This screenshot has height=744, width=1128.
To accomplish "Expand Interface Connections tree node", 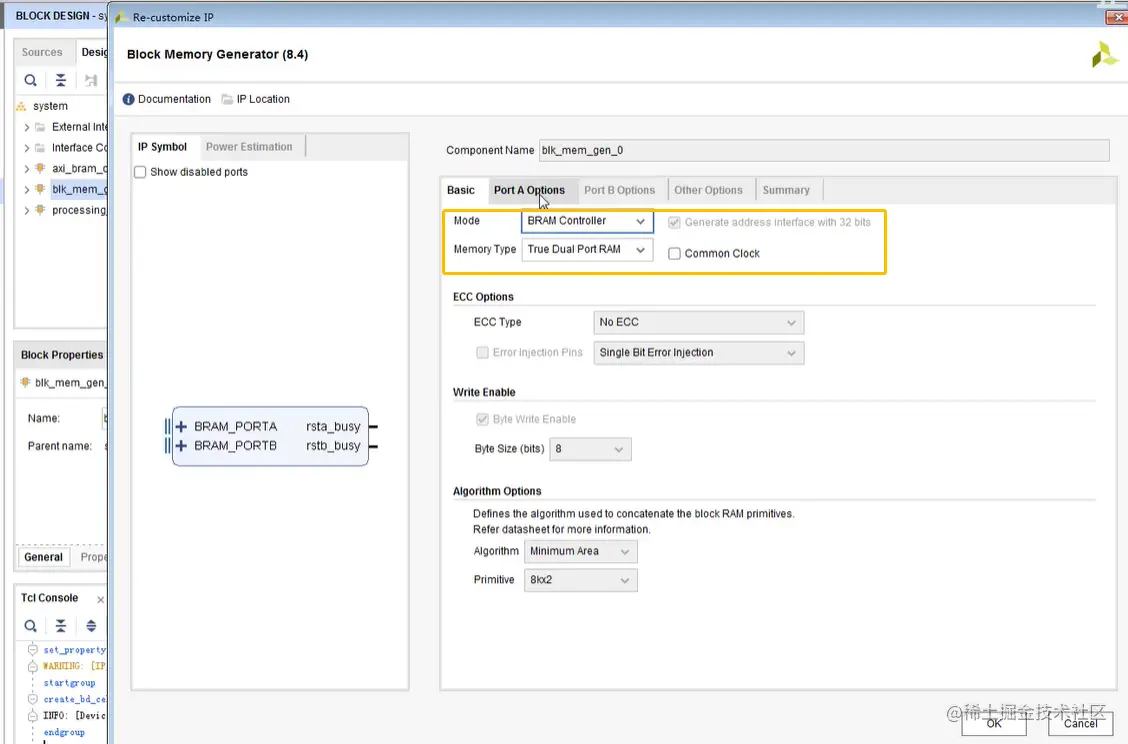I will (x=27, y=148).
